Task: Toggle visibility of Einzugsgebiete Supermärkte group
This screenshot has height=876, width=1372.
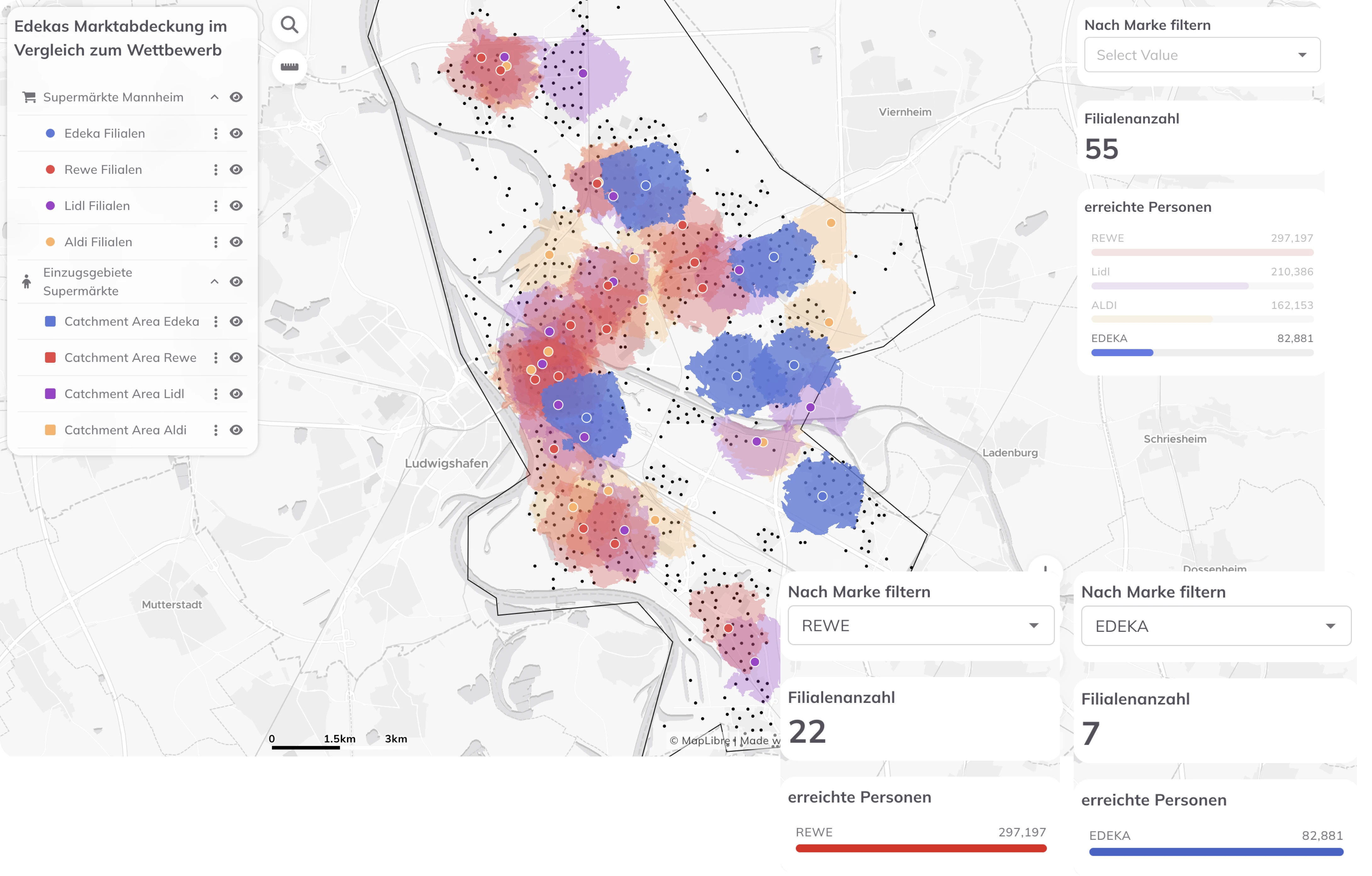Action: pos(236,281)
